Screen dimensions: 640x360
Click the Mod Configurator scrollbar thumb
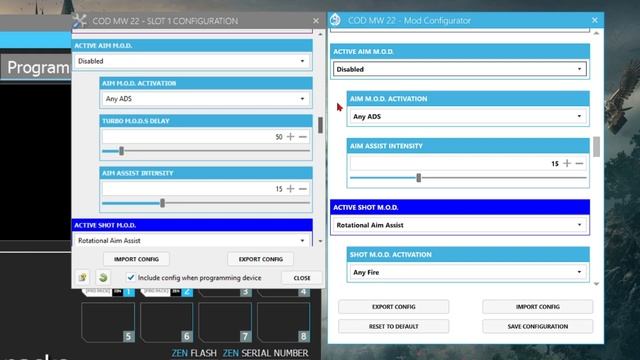596,147
